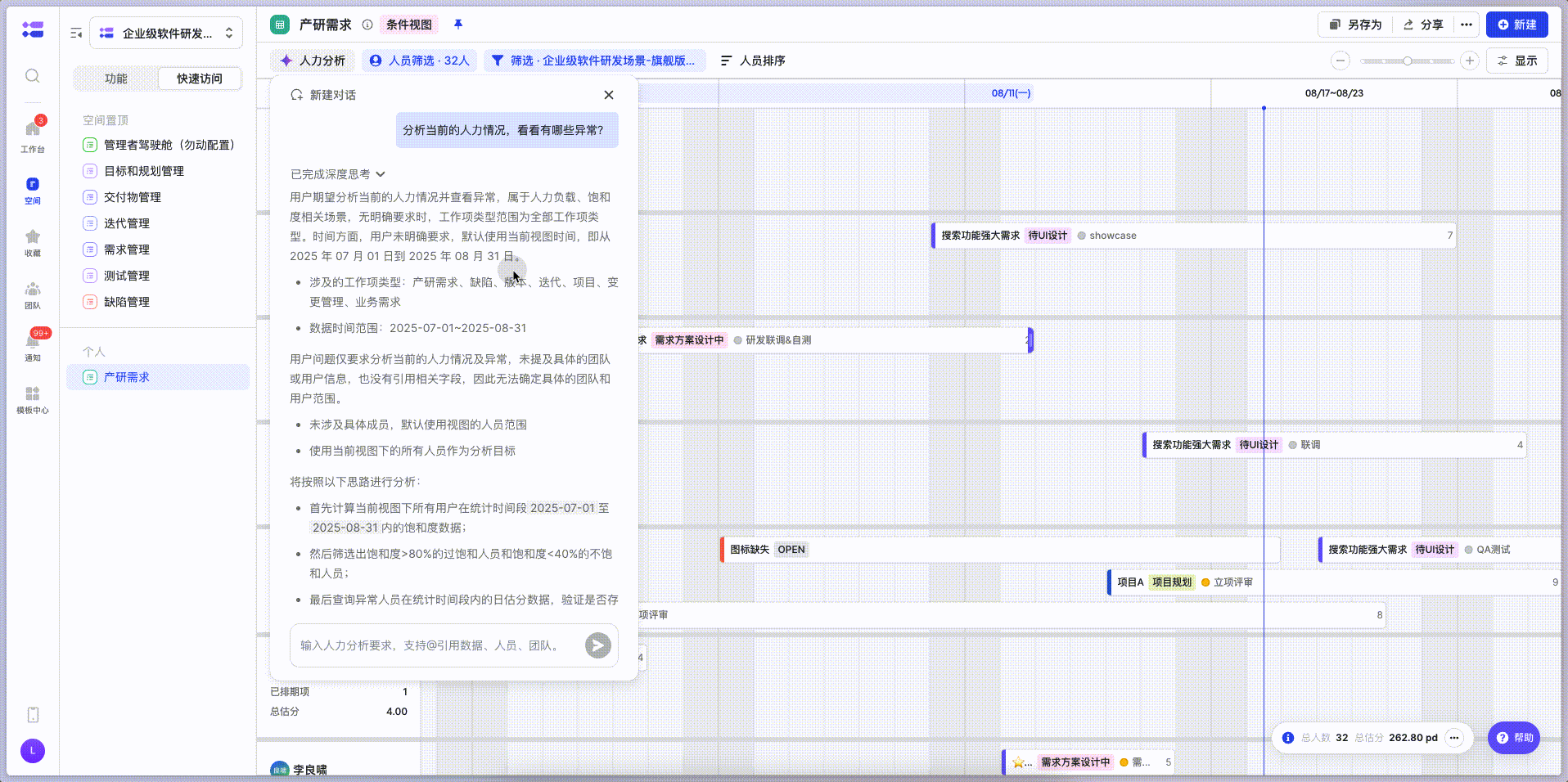1568x782 pixels.
Task: Click the 新建 create button
Action: pyautogui.click(x=1516, y=25)
